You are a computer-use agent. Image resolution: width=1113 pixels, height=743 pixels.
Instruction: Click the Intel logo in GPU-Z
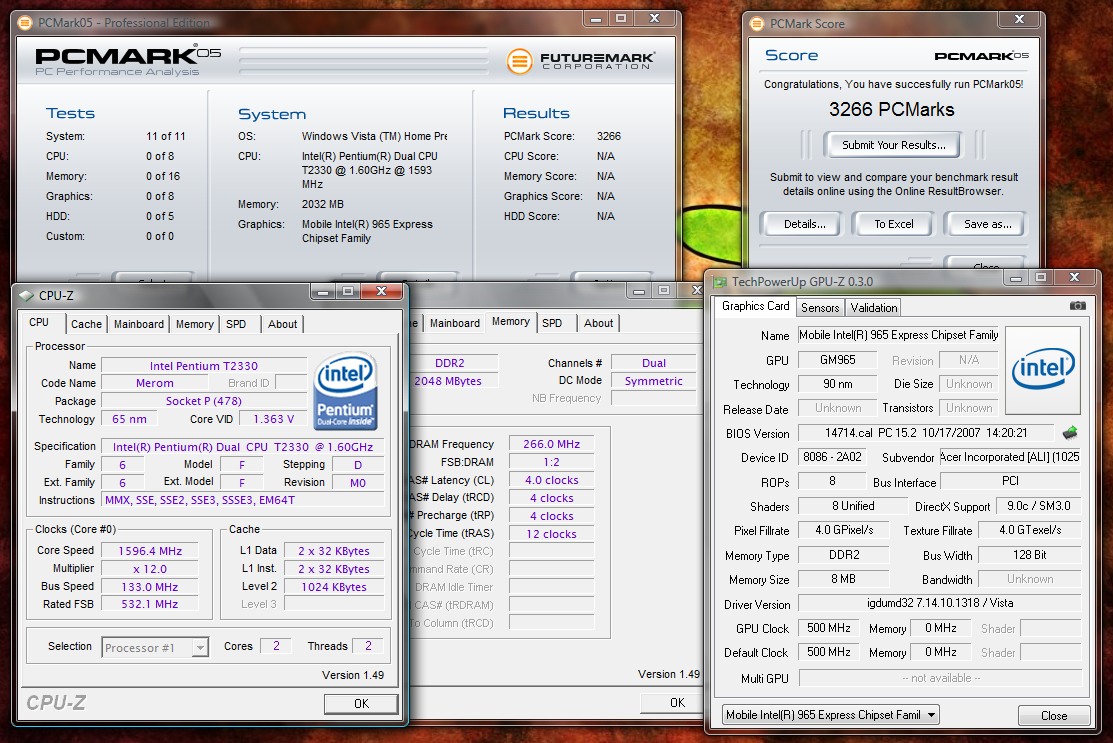point(1043,369)
